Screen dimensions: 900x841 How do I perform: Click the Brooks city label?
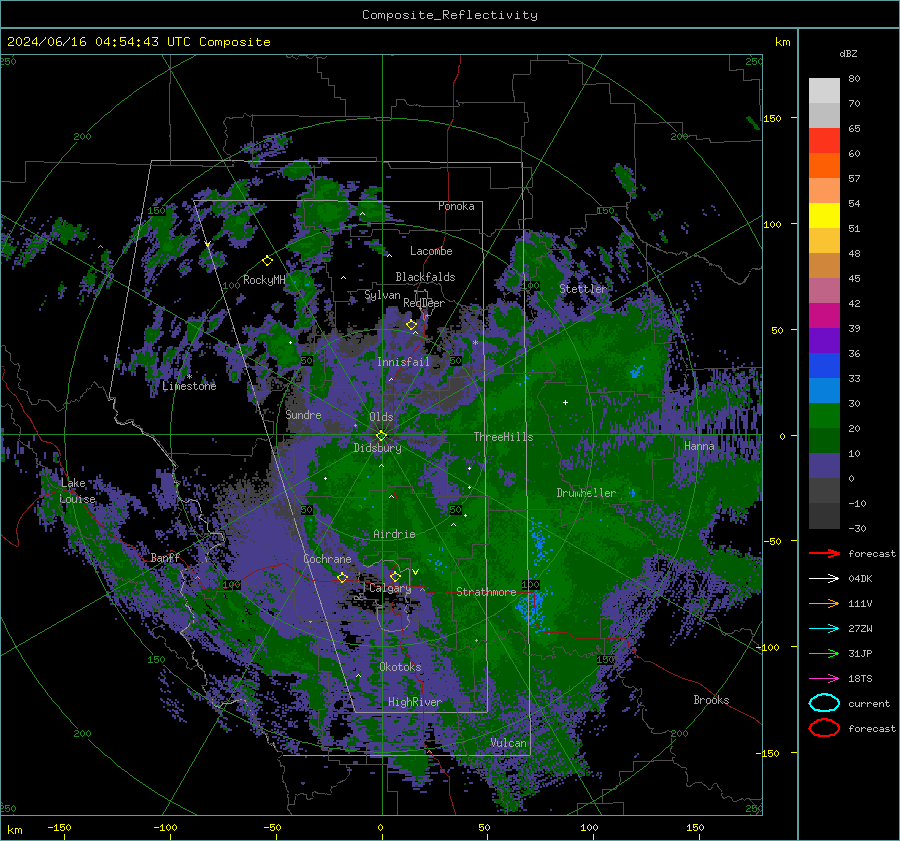click(711, 700)
